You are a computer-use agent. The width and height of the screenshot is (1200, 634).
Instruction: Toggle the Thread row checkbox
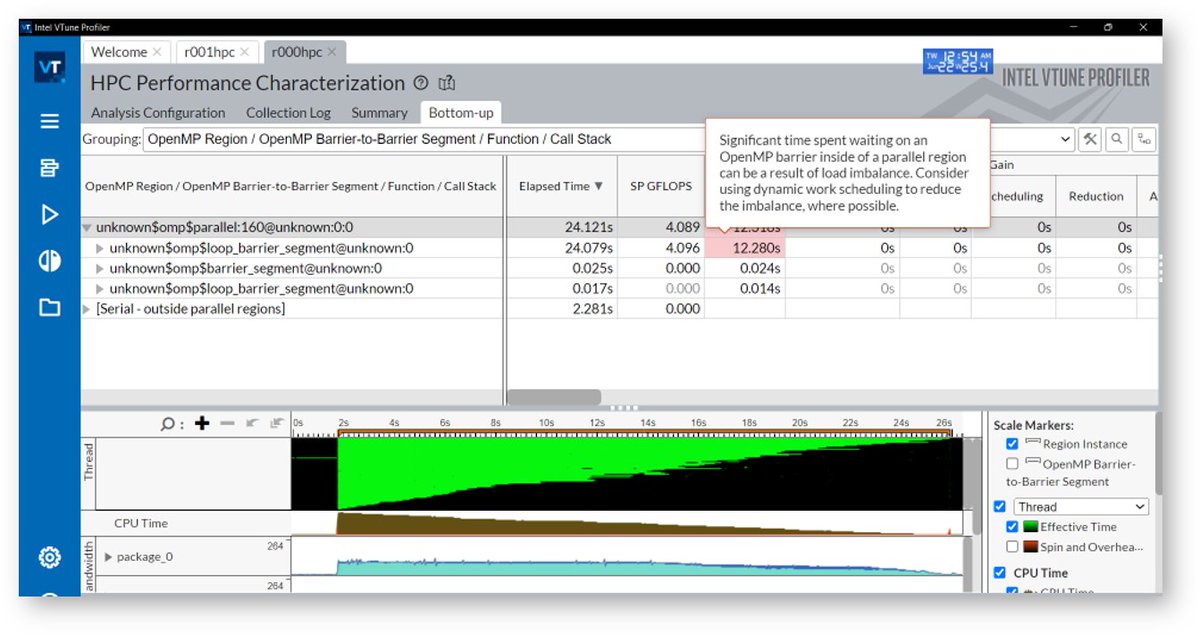tap(999, 506)
